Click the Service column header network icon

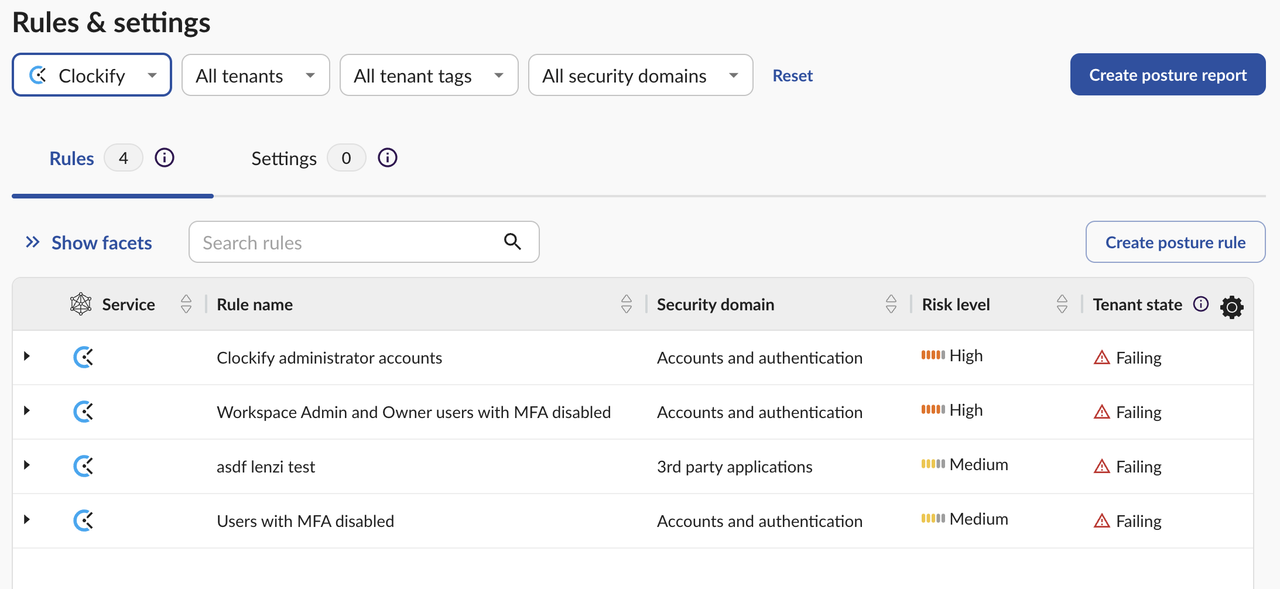(81, 304)
